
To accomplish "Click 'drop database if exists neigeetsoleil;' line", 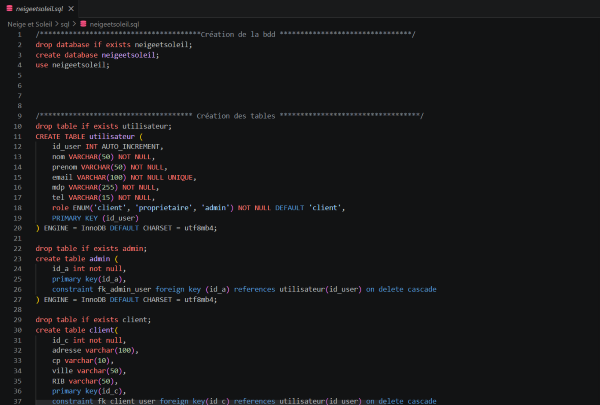I will (114, 45).
